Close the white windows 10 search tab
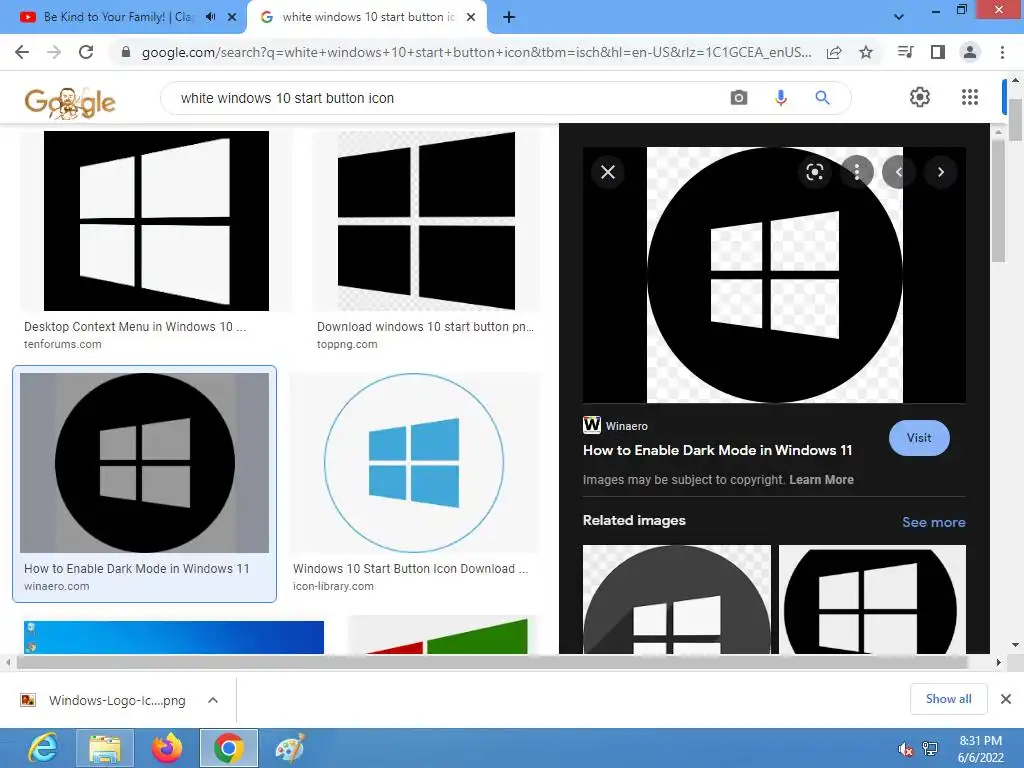The height and width of the screenshot is (768, 1024). click(x=471, y=17)
